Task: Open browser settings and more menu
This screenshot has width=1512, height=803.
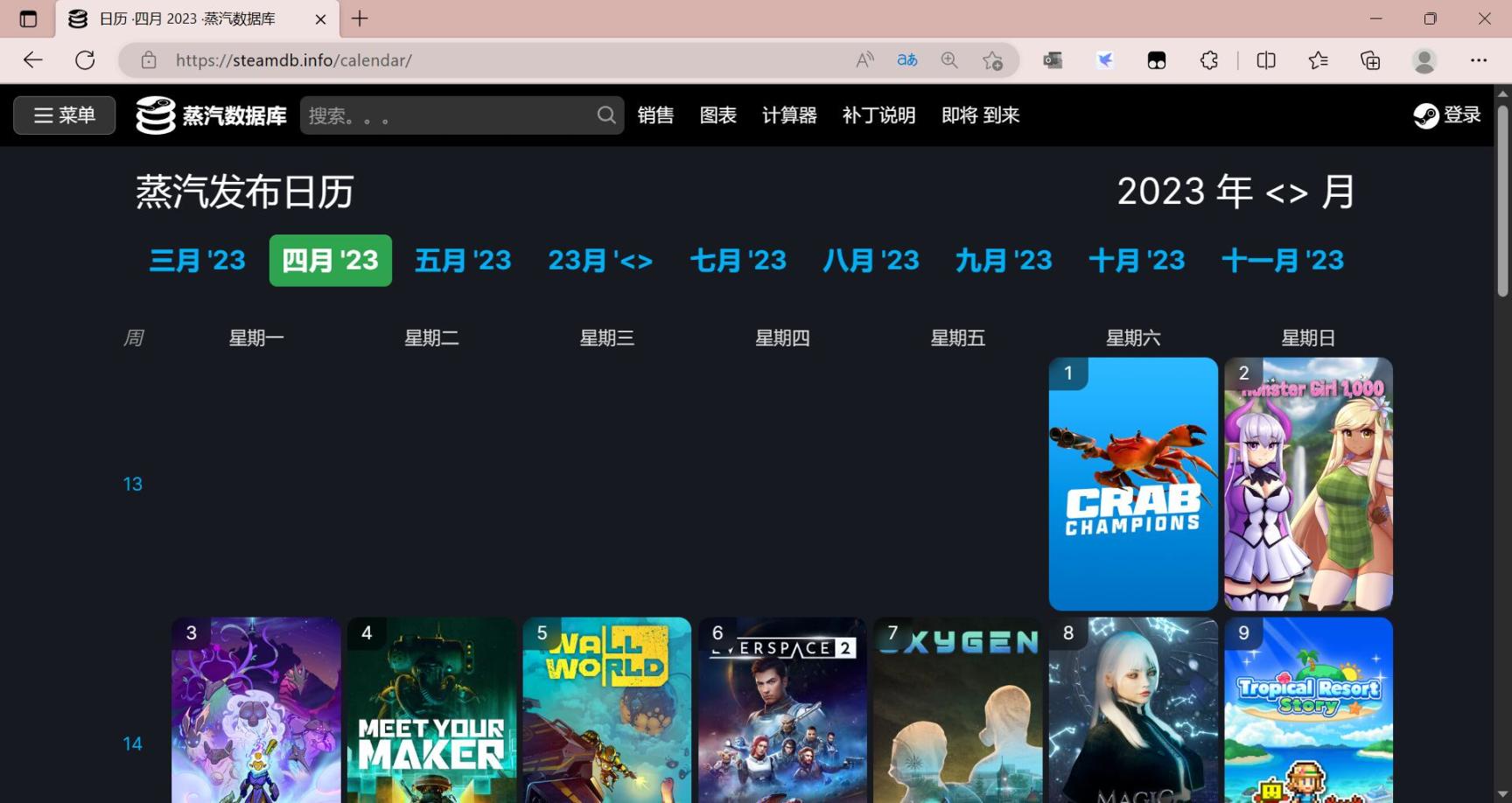Action: click(x=1479, y=60)
